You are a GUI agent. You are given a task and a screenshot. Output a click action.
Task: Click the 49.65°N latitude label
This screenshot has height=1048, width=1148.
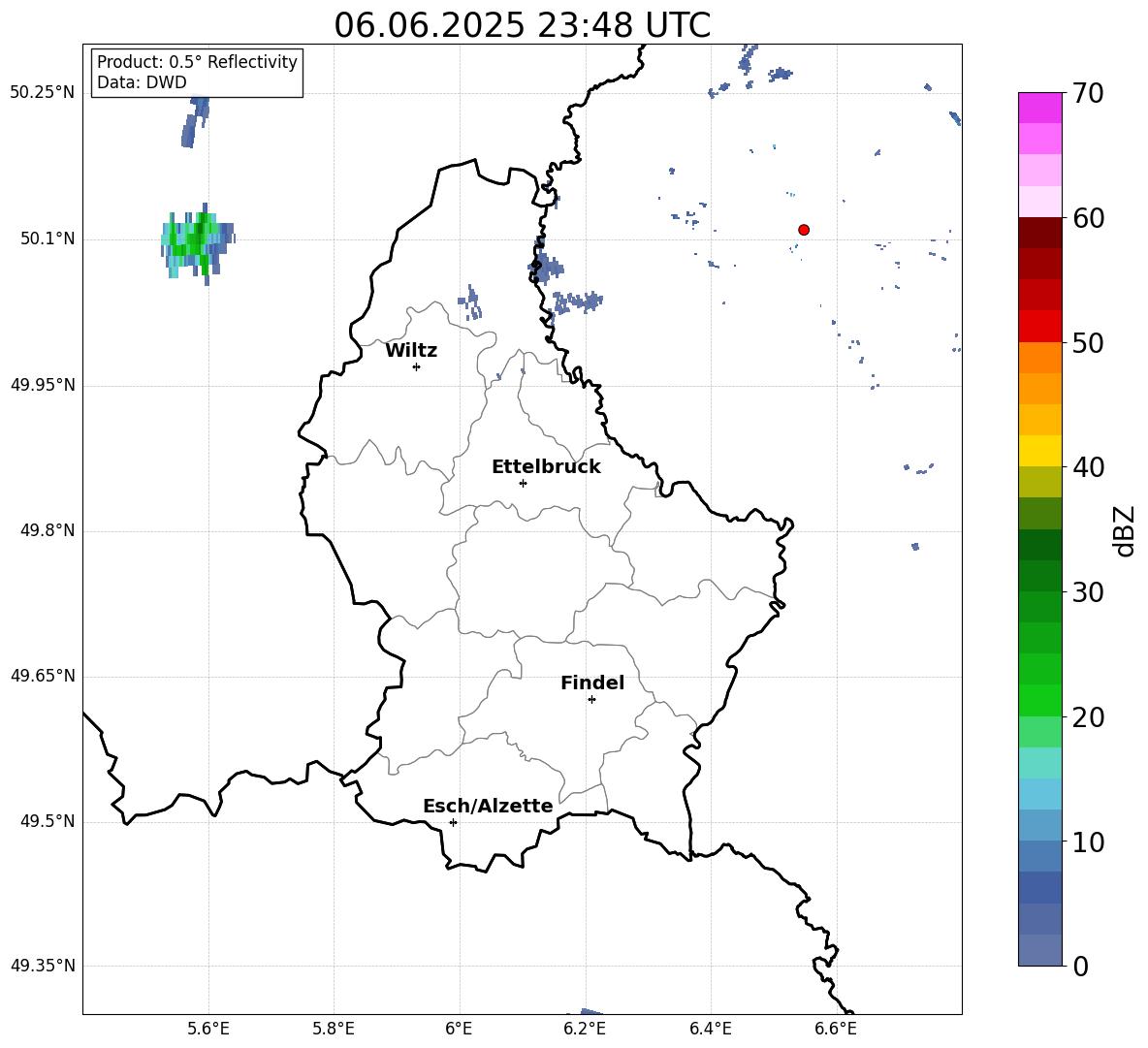point(43,676)
